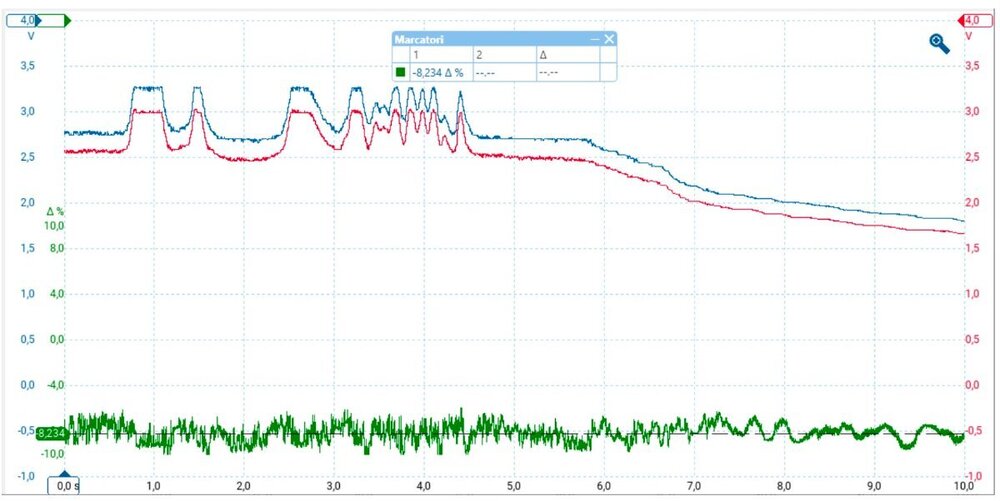Click the blue time ruler triangle handle
Screen dimensions: 1000x501
[64, 476]
